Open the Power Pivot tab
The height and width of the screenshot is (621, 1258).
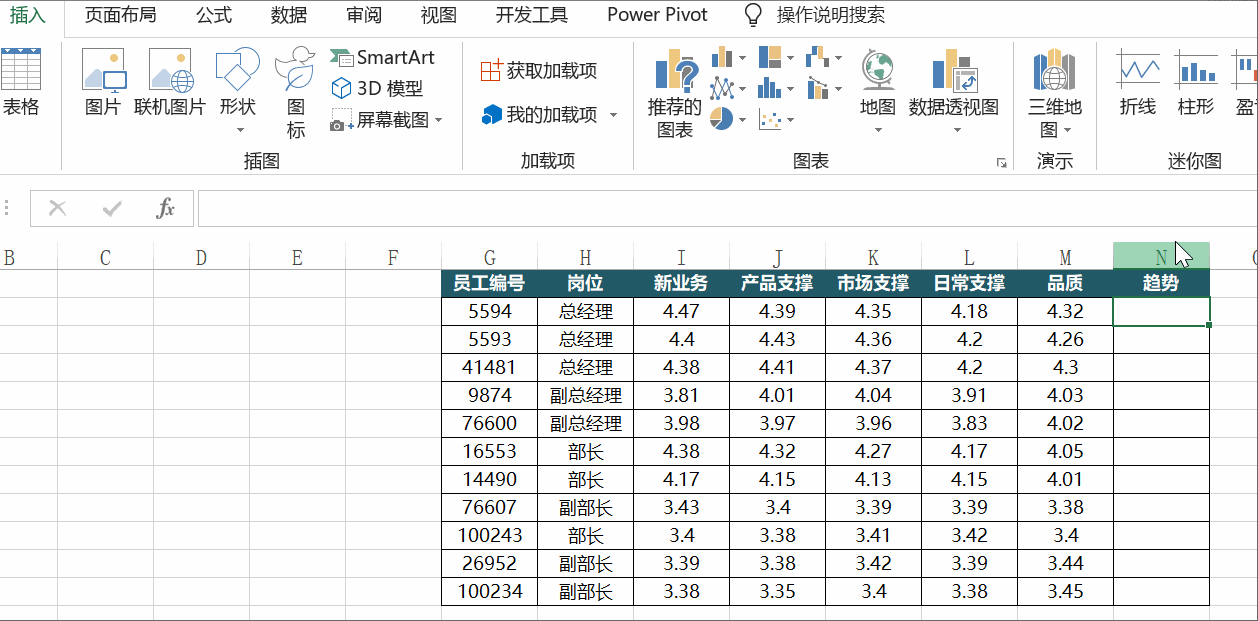[x=657, y=15]
